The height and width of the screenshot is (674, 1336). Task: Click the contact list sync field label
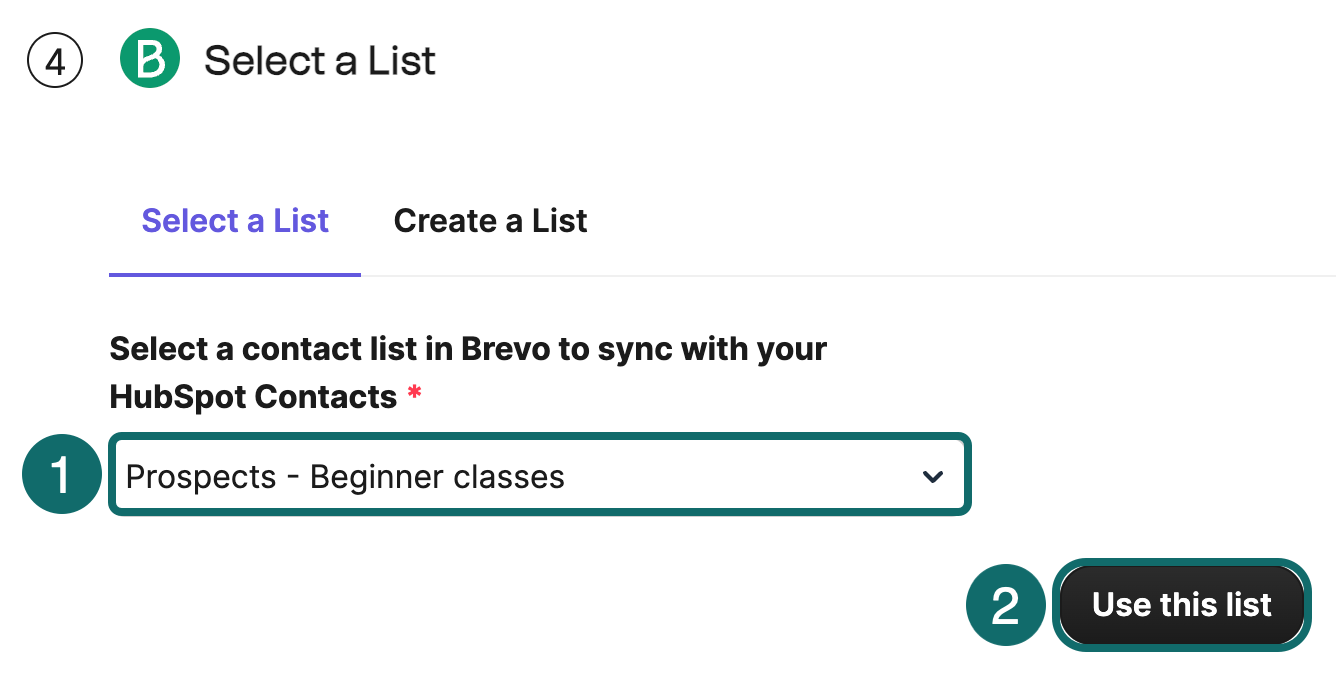[x=468, y=350]
